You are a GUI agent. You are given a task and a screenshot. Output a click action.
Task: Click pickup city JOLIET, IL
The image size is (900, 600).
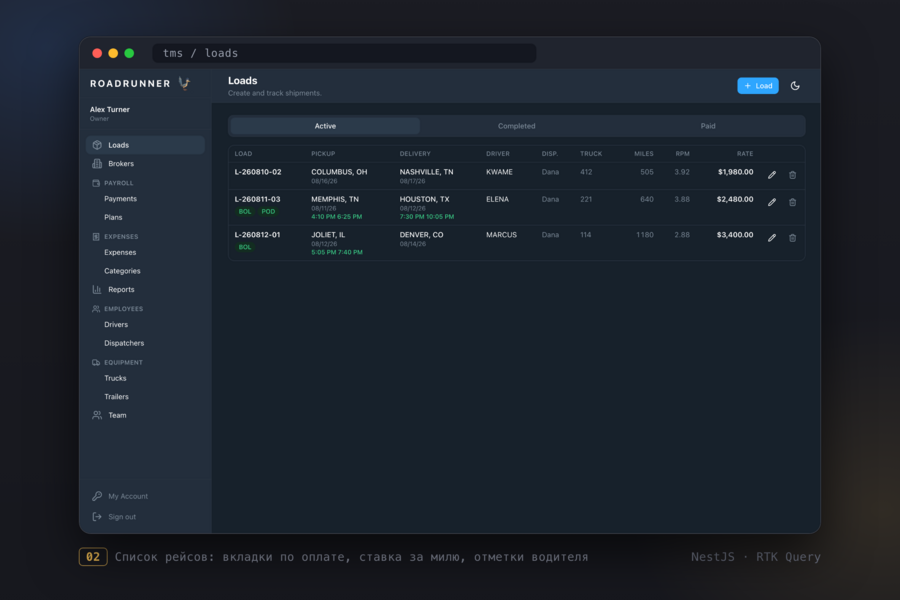pyautogui.click(x=328, y=235)
